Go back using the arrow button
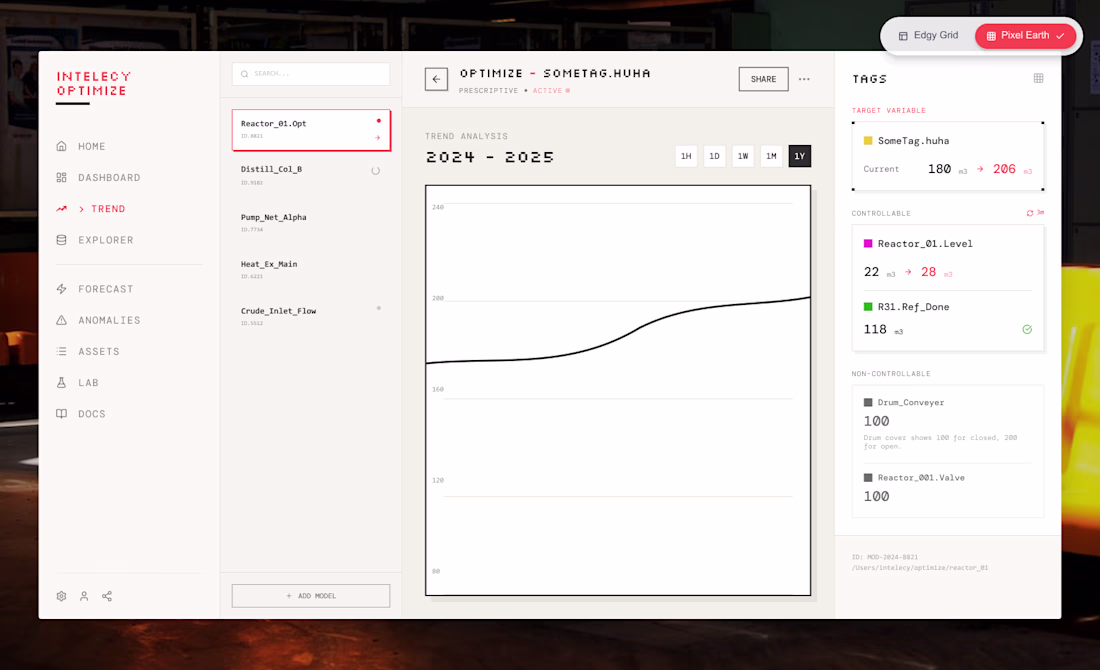The width and height of the screenshot is (1100, 670). pos(436,79)
